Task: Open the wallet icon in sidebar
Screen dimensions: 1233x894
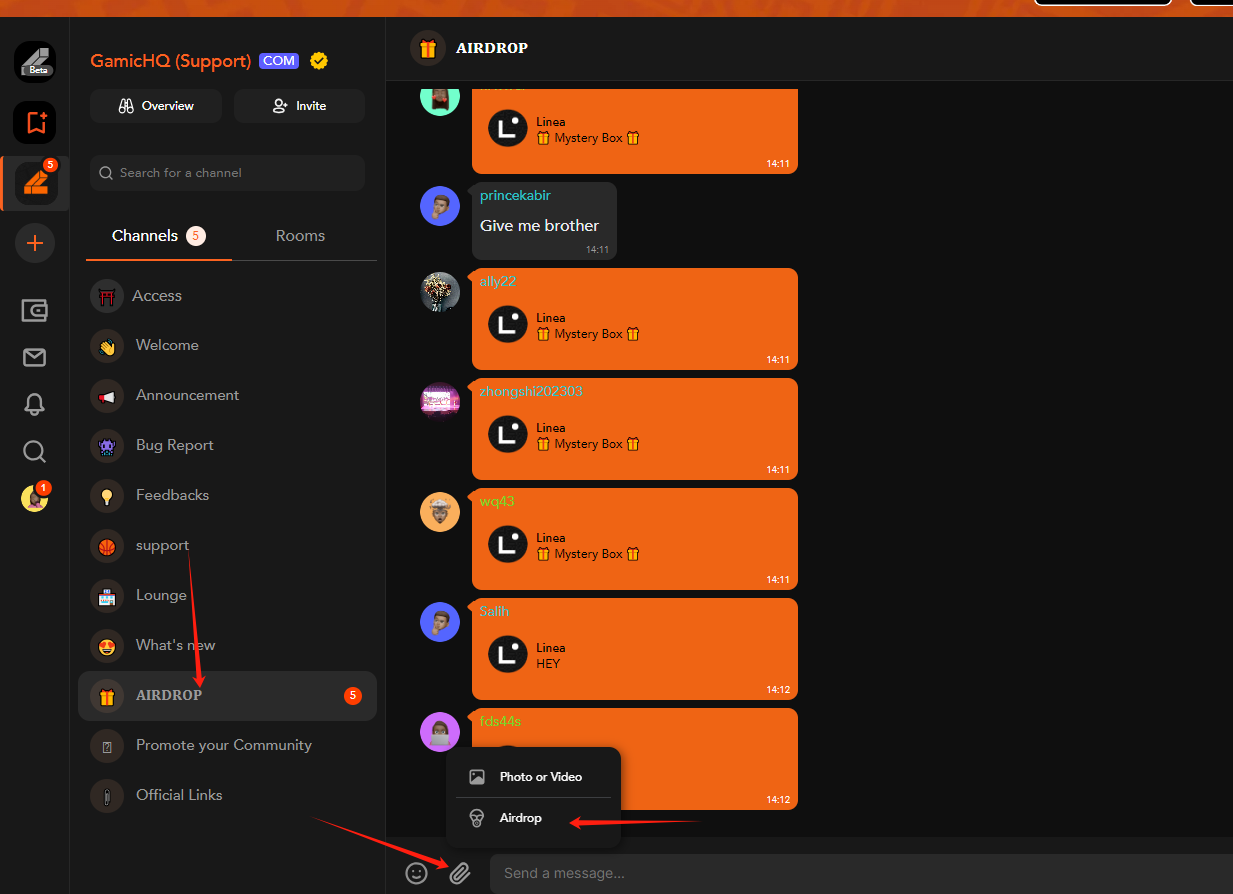Action: [x=35, y=310]
